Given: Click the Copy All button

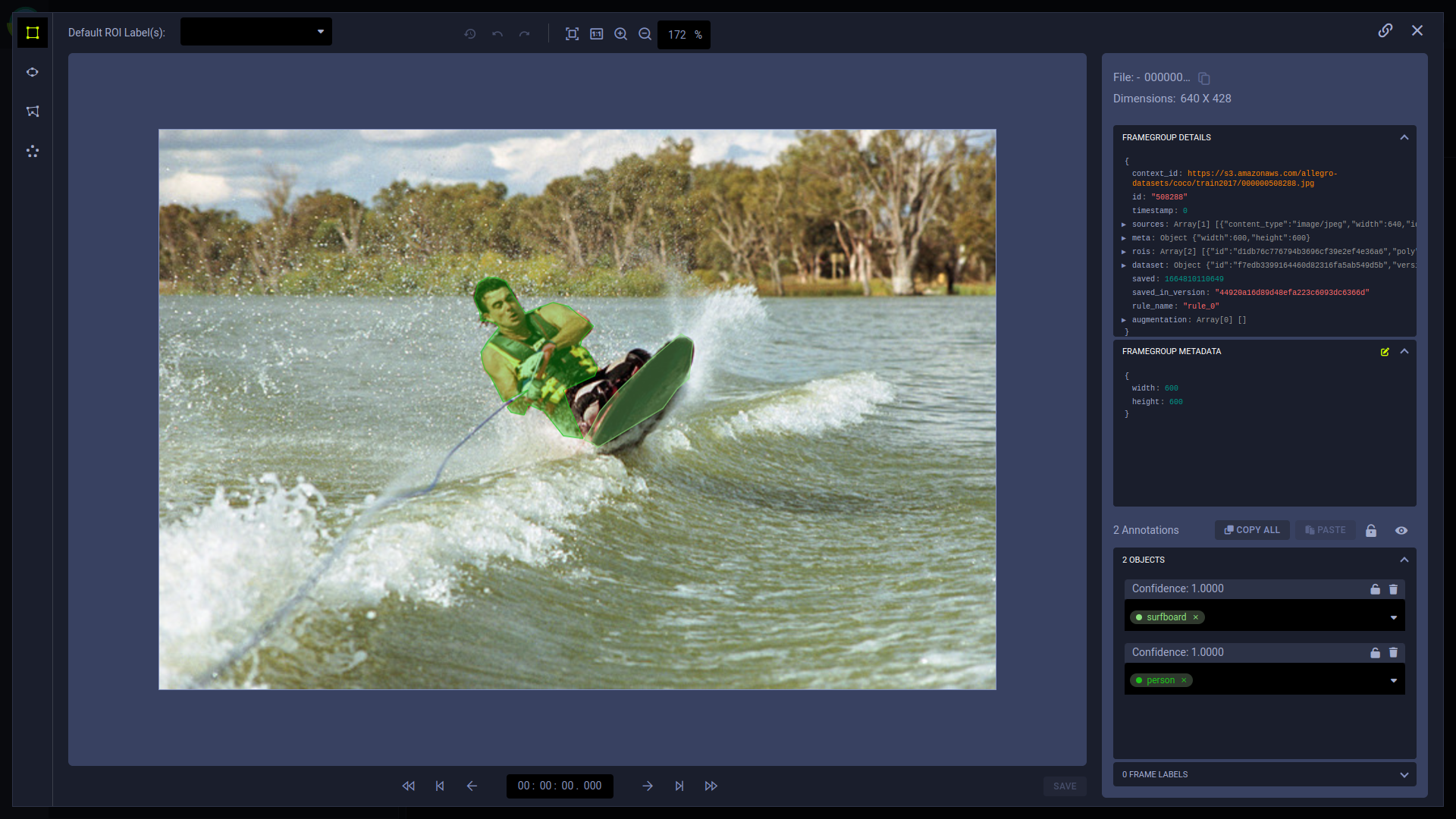Looking at the screenshot, I should tap(1252, 530).
